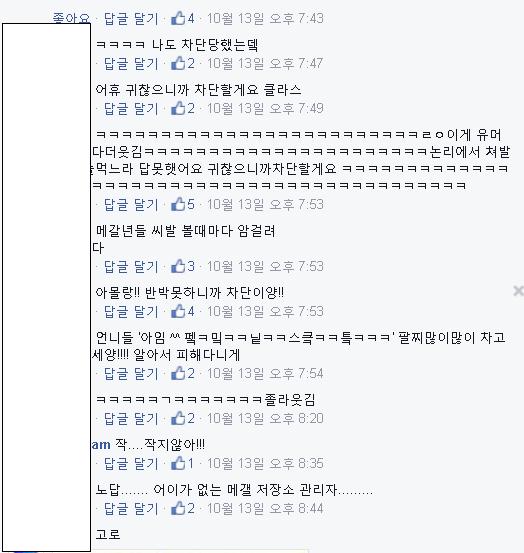Open the 10월 13일 오후 7:53 timestamp with 5 likes

(265, 205)
